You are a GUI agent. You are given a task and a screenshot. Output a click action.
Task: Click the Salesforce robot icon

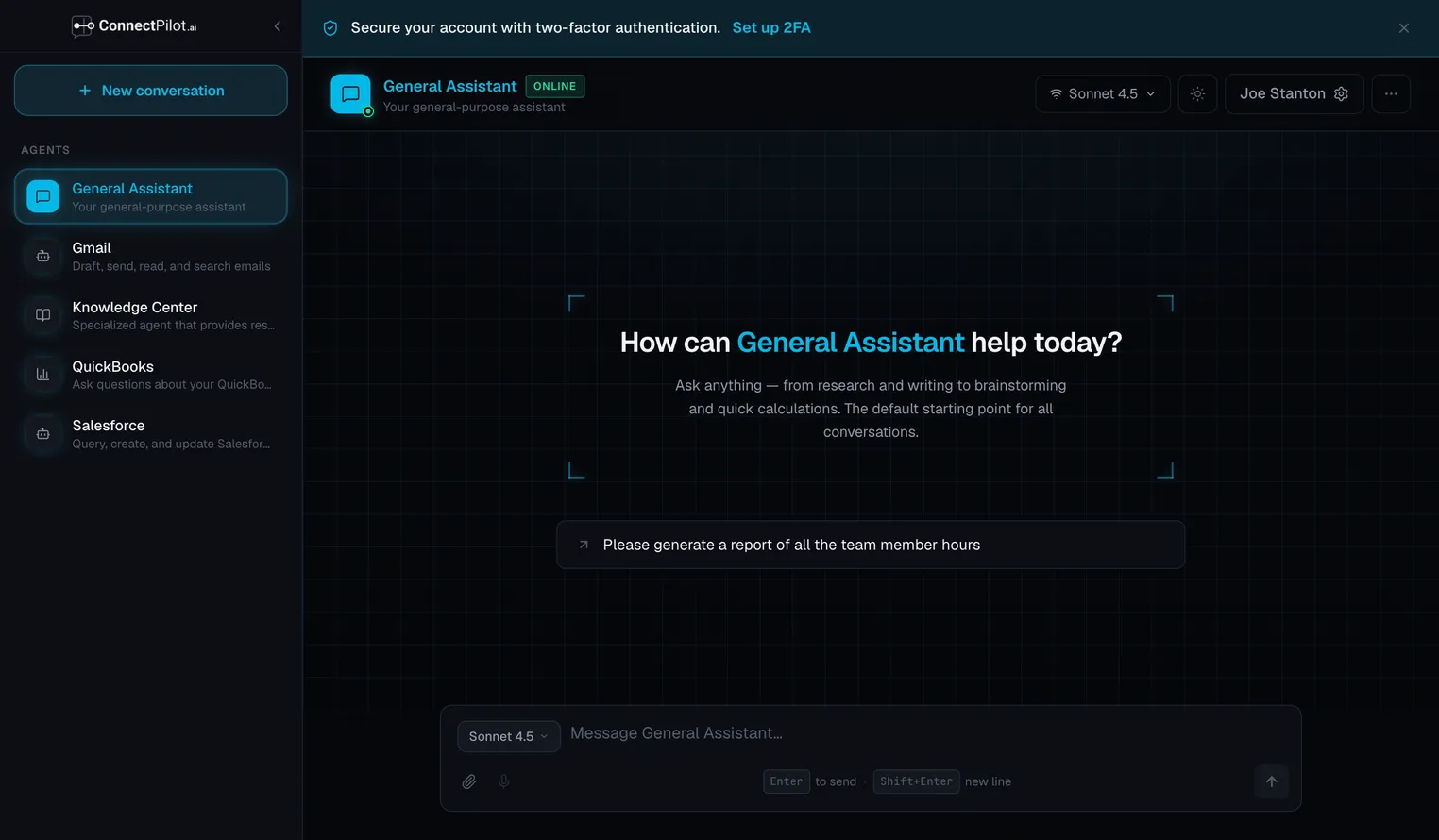coord(43,434)
